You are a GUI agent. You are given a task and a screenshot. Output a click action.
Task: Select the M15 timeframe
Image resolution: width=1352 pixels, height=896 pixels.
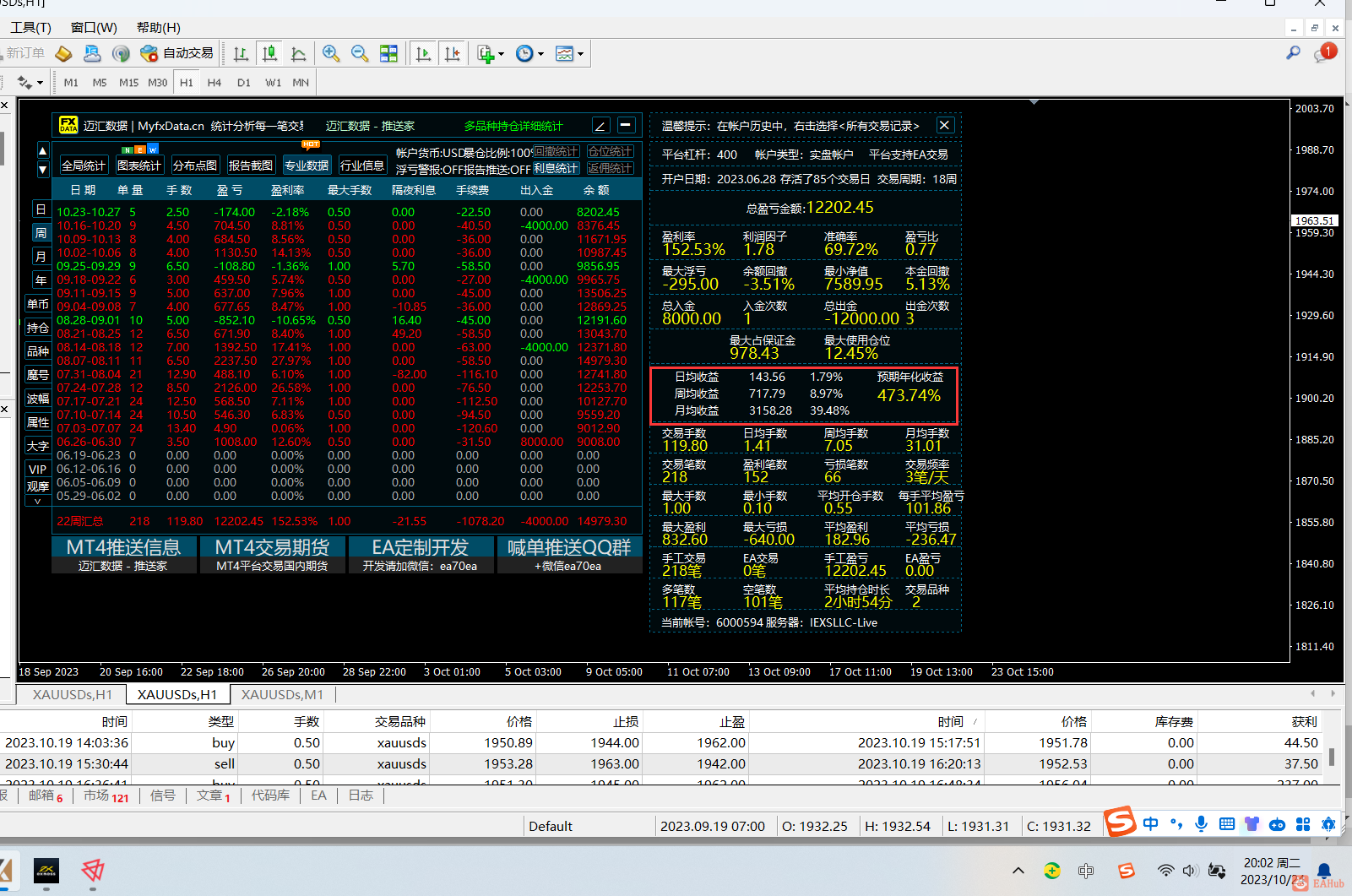click(128, 83)
